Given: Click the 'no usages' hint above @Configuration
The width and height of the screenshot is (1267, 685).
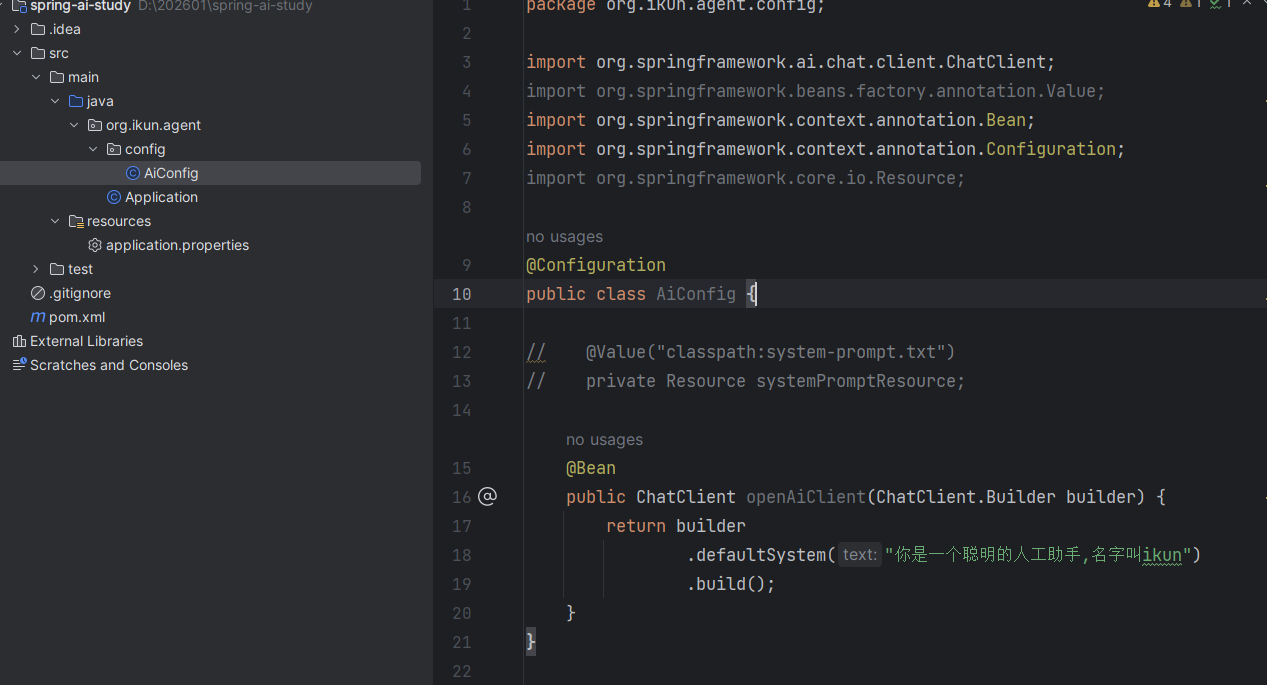Looking at the screenshot, I should tap(564, 237).
